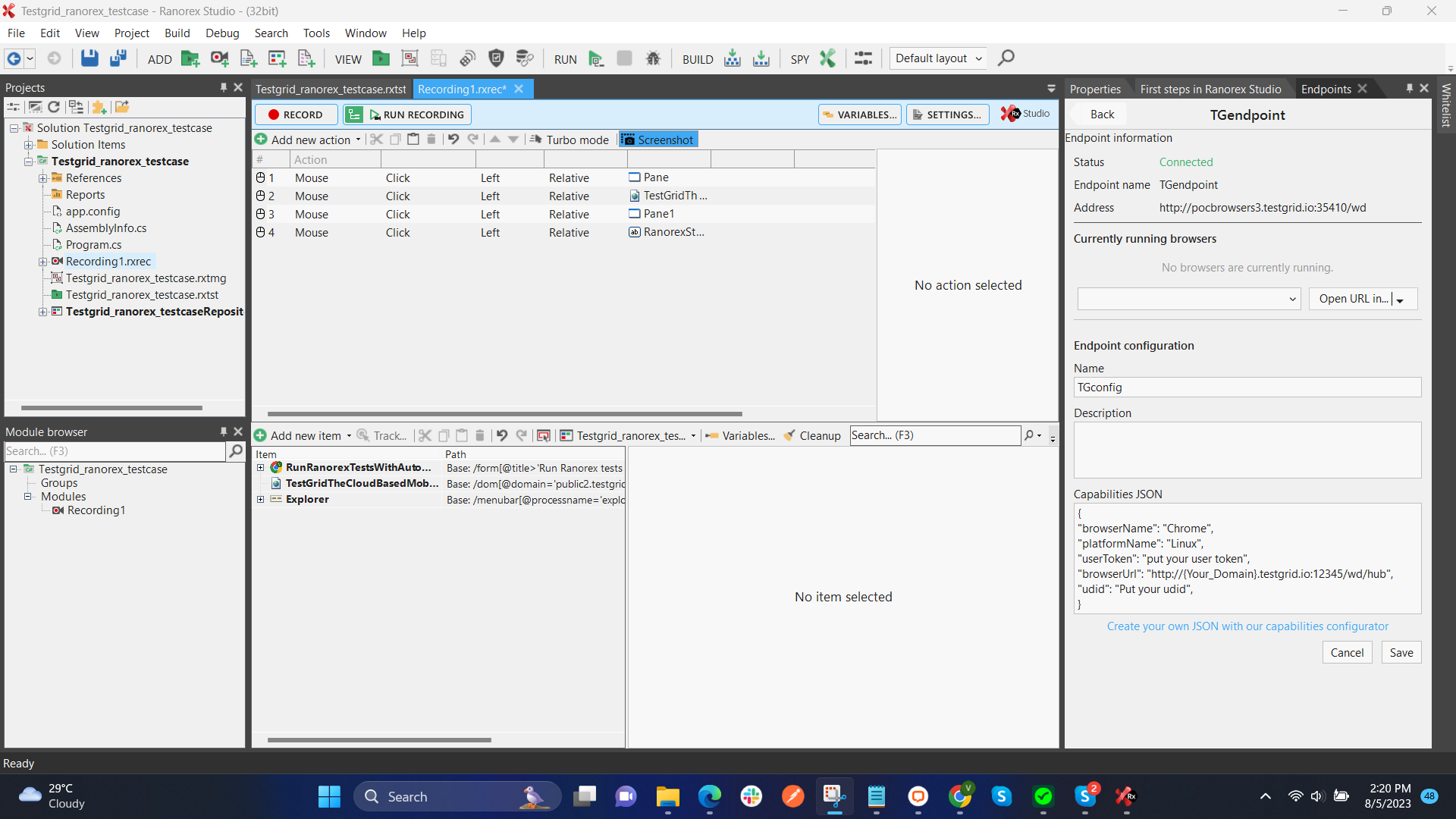Refresh the Projects panel

54,107
